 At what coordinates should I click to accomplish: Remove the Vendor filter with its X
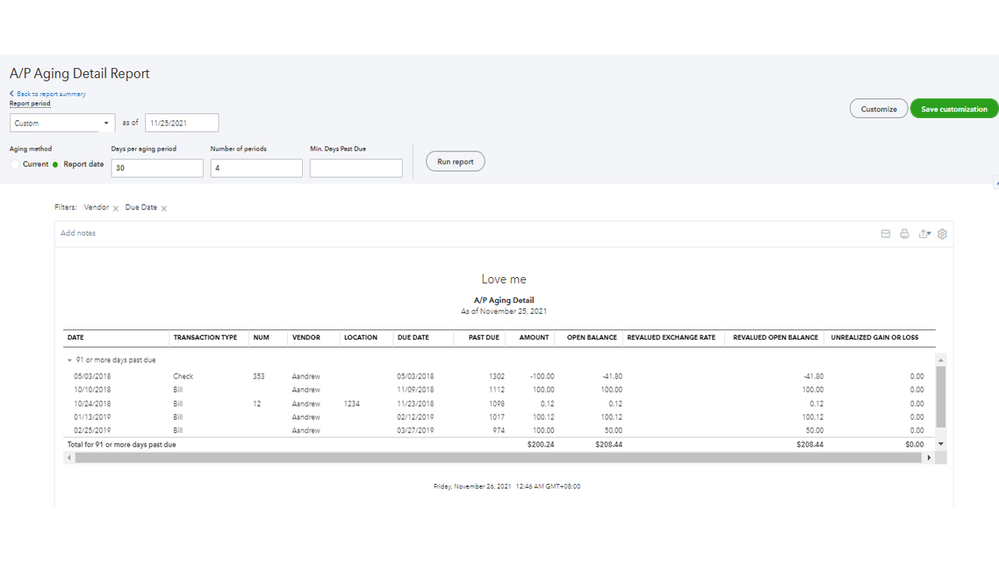click(x=115, y=208)
